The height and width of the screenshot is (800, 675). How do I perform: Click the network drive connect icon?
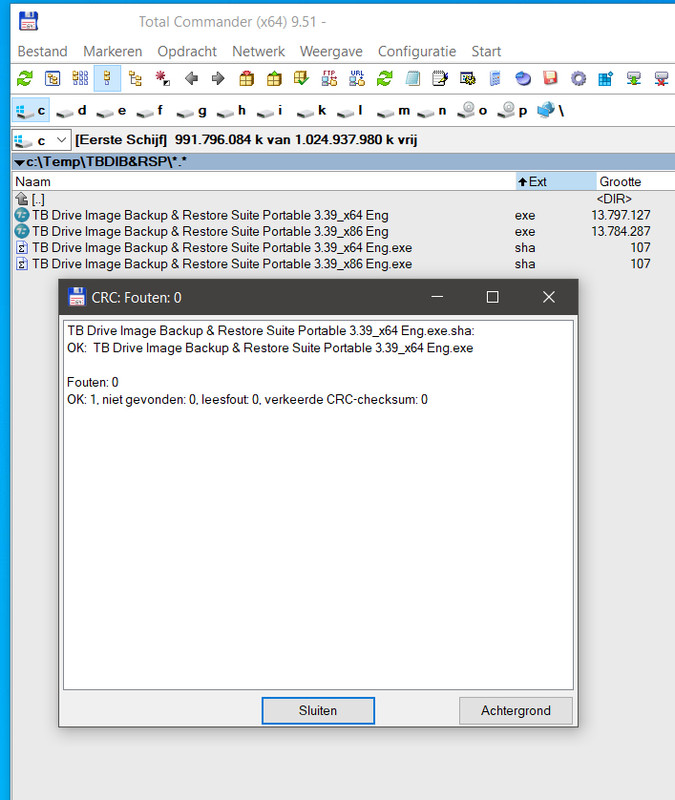click(634, 79)
